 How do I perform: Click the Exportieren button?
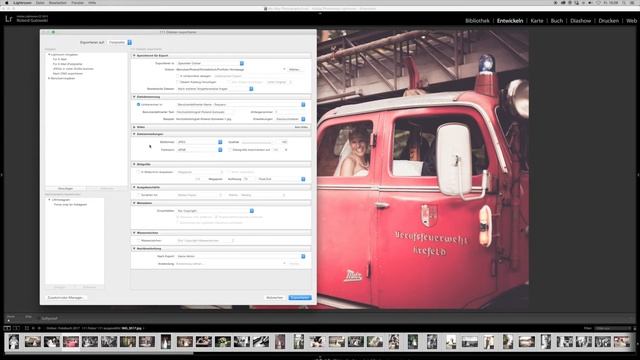(x=300, y=298)
